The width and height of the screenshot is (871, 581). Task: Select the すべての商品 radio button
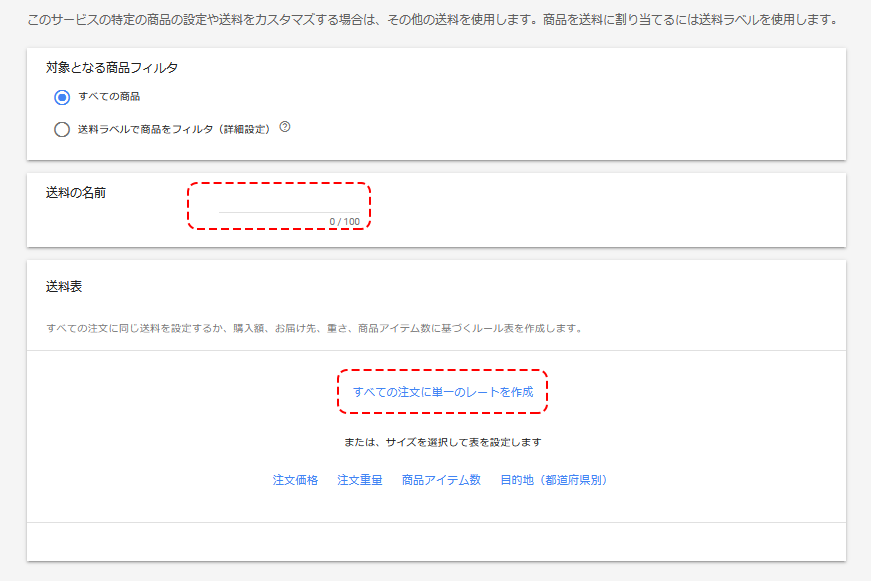pyautogui.click(x=62, y=97)
